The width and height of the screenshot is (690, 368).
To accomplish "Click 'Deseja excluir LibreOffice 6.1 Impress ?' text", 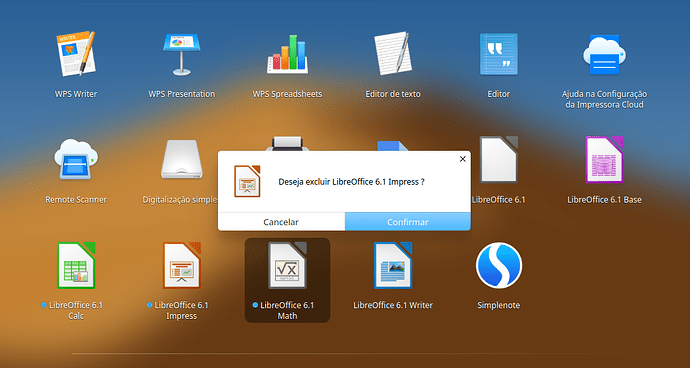I will tap(352, 181).
